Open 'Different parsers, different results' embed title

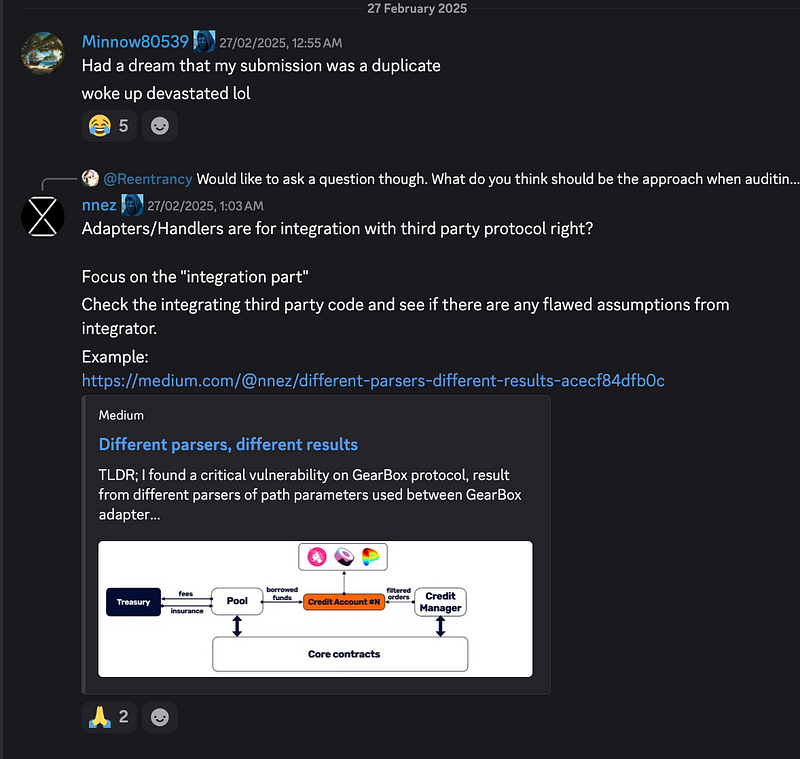228,444
